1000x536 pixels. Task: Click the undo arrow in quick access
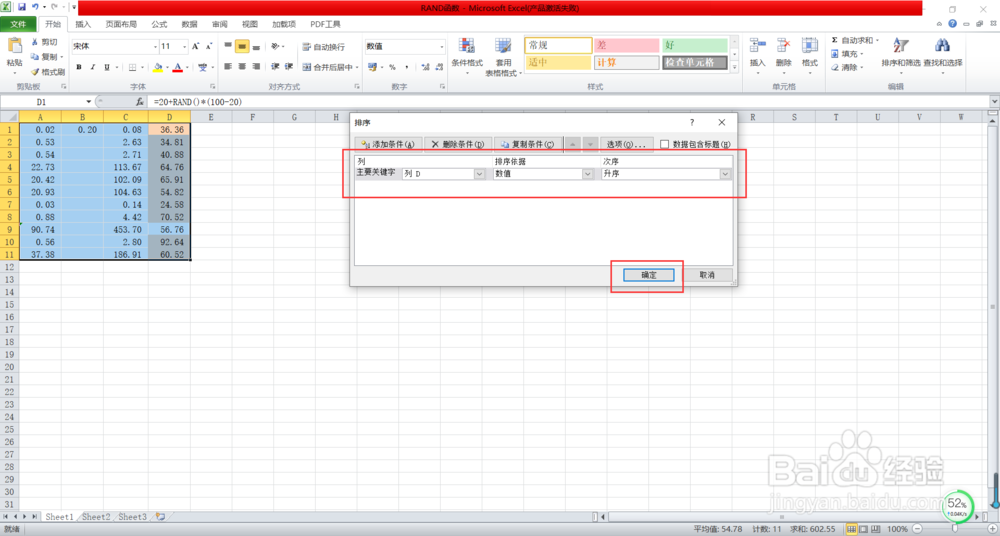(x=35, y=8)
